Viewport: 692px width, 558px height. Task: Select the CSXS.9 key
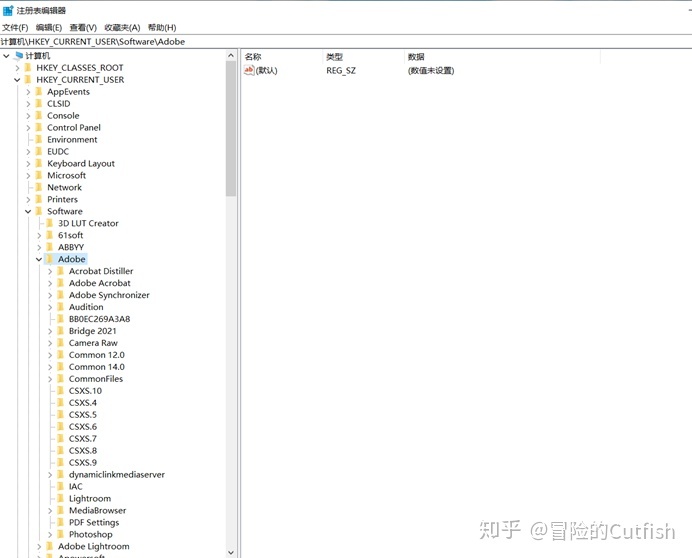83,463
